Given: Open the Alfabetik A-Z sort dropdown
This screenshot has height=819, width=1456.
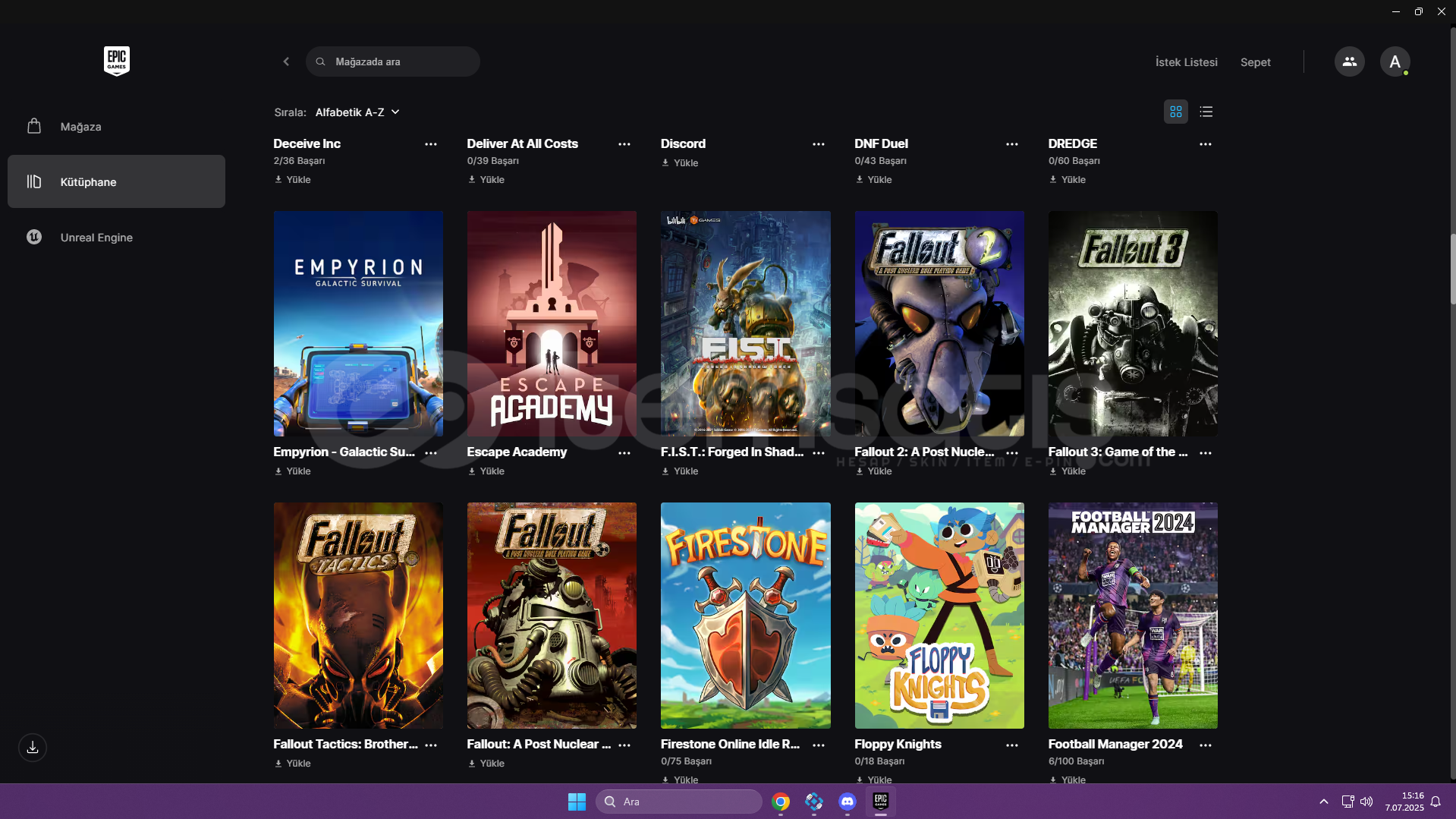Looking at the screenshot, I should pos(357,112).
